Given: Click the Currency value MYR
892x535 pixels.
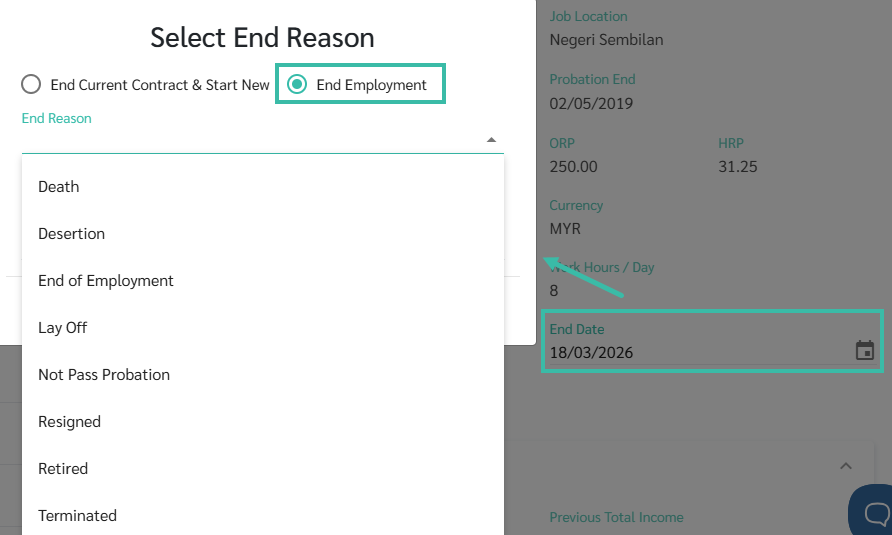Looking at the screenshot, I should pyautogui.click(x=565, y=229).
